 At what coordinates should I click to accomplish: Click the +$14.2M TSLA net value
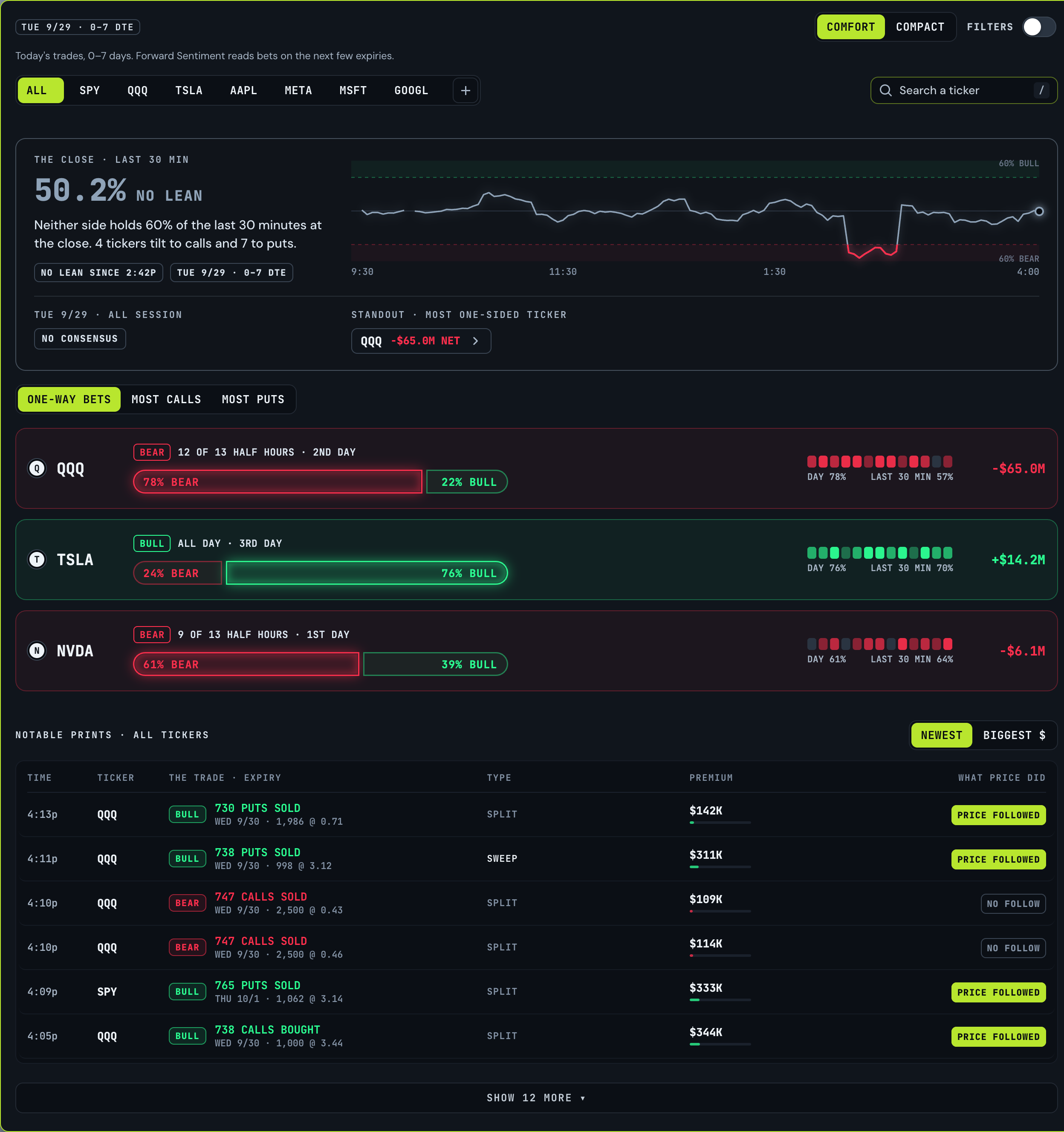(x=1018, y=560)
